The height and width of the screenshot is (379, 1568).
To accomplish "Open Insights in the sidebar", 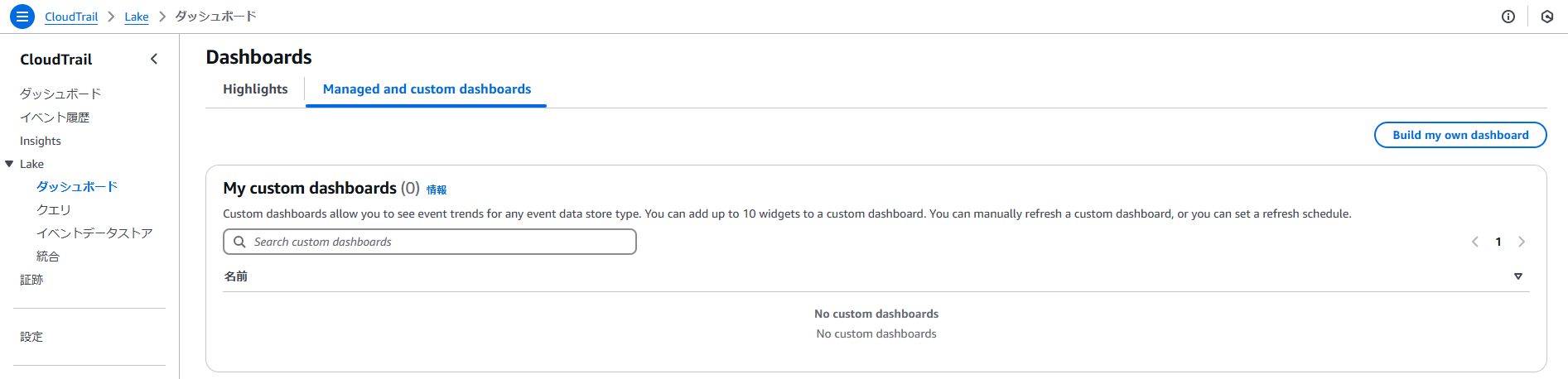I will pyautogui.click(x=41, y=141).
